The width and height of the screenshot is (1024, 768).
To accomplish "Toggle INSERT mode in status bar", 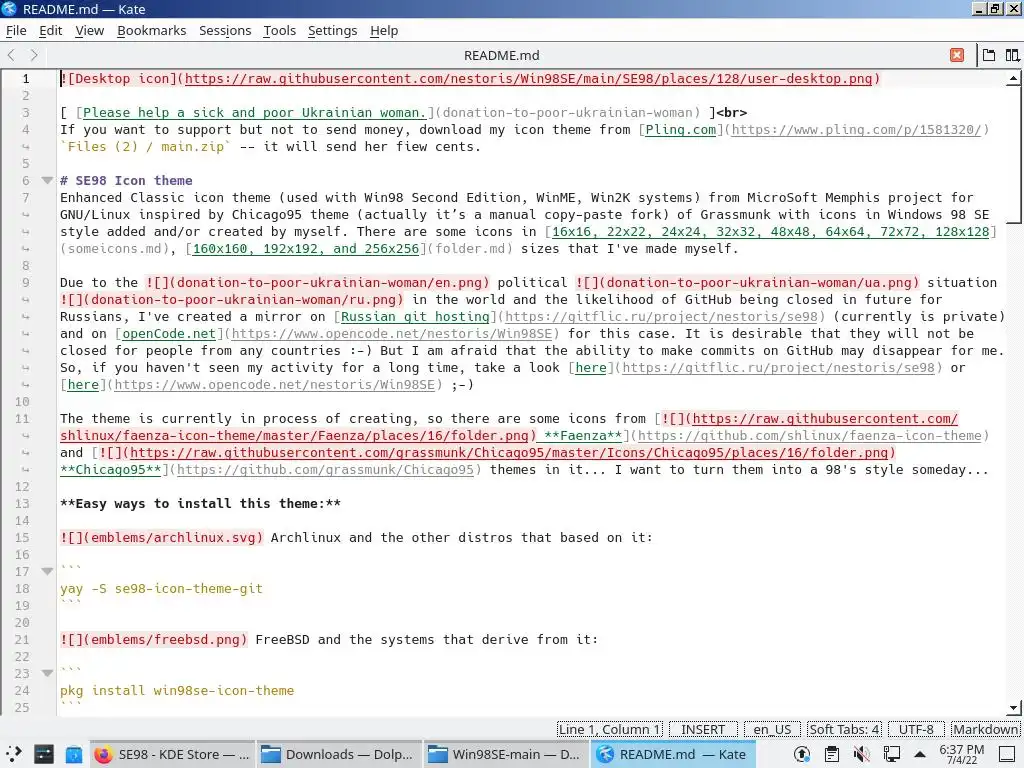I will pos(703,729).
